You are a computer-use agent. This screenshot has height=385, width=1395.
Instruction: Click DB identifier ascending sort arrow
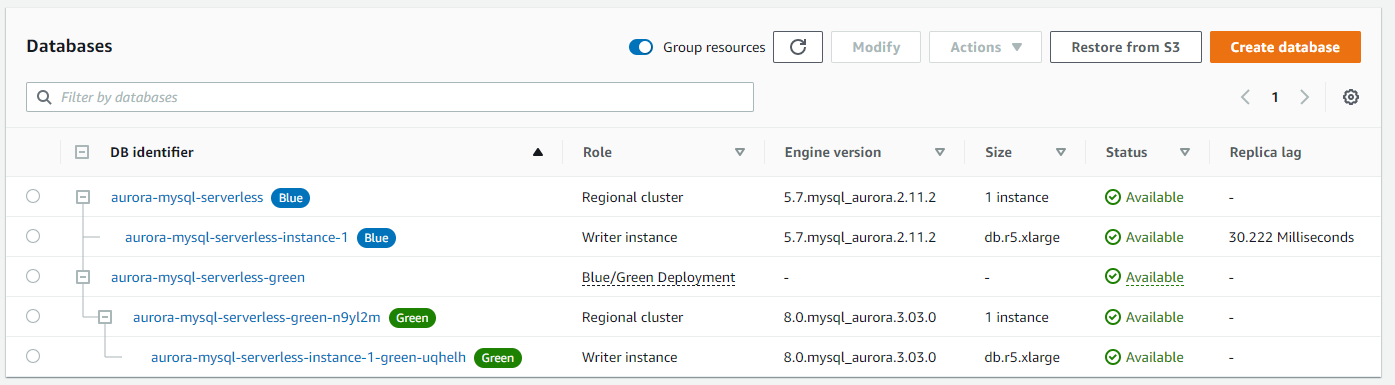click(x=538, y=152)
